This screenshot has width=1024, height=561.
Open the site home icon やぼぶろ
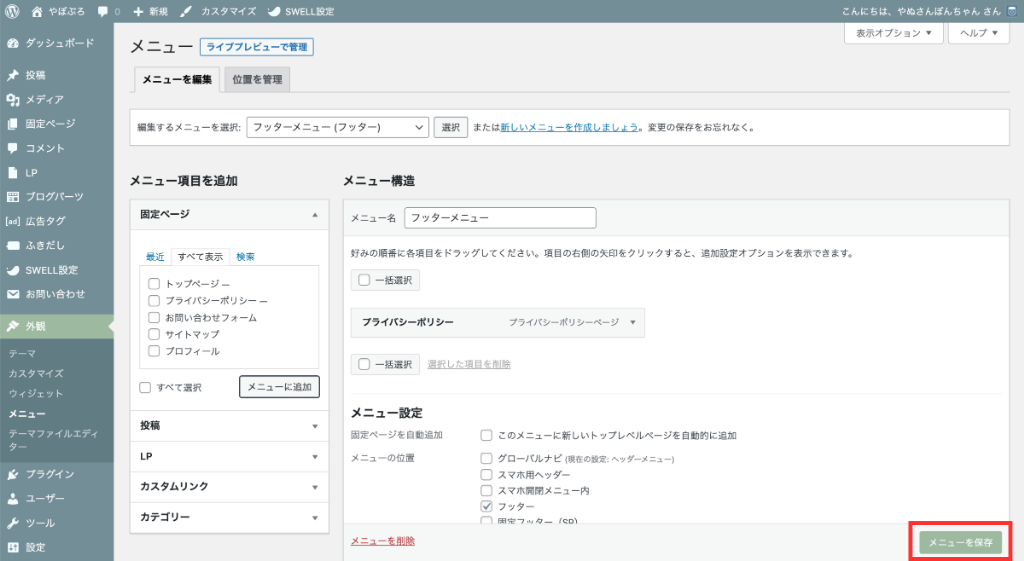[x=37, y=12]
